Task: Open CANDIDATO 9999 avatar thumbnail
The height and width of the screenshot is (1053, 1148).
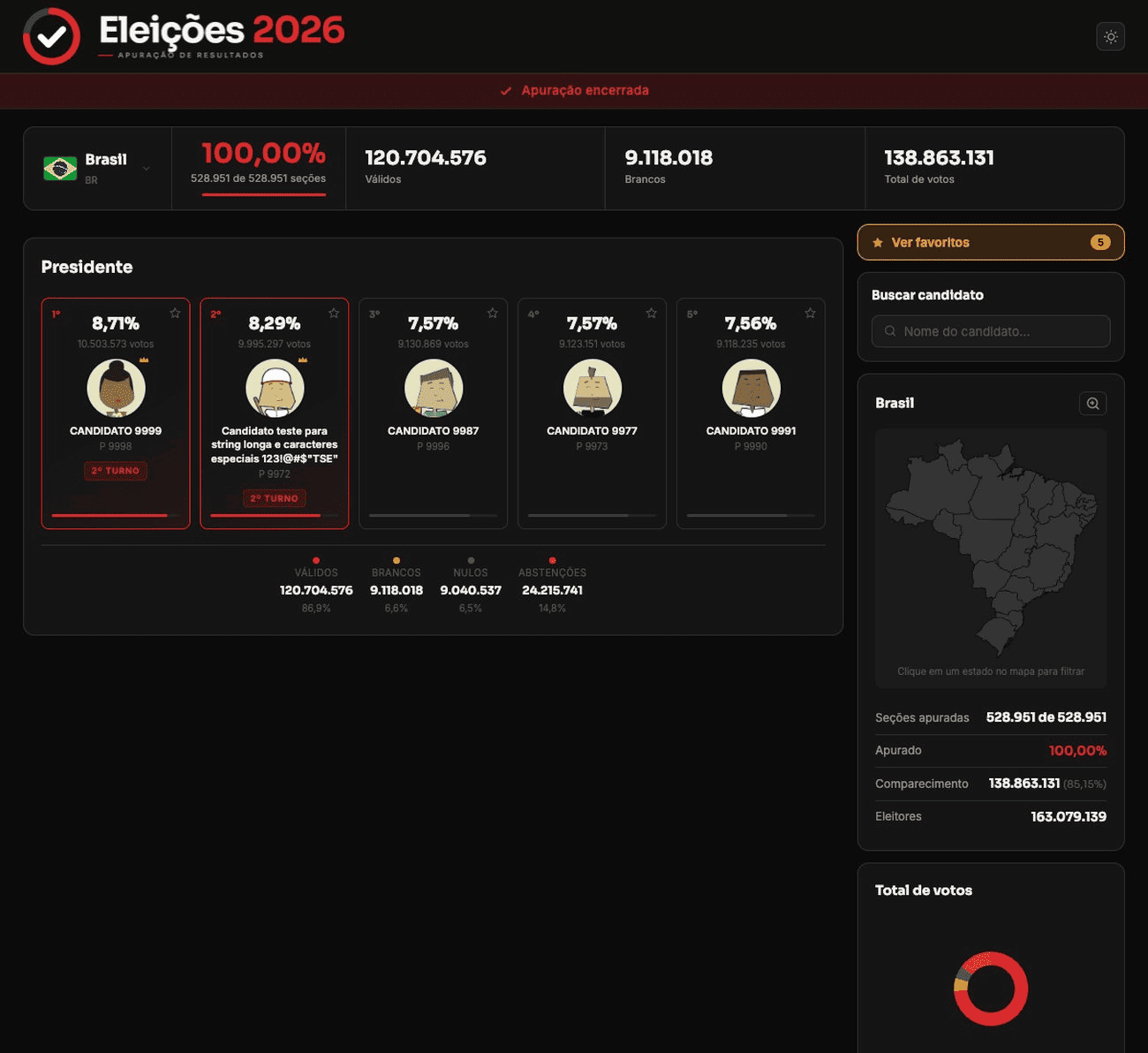Action: [116, 388]
